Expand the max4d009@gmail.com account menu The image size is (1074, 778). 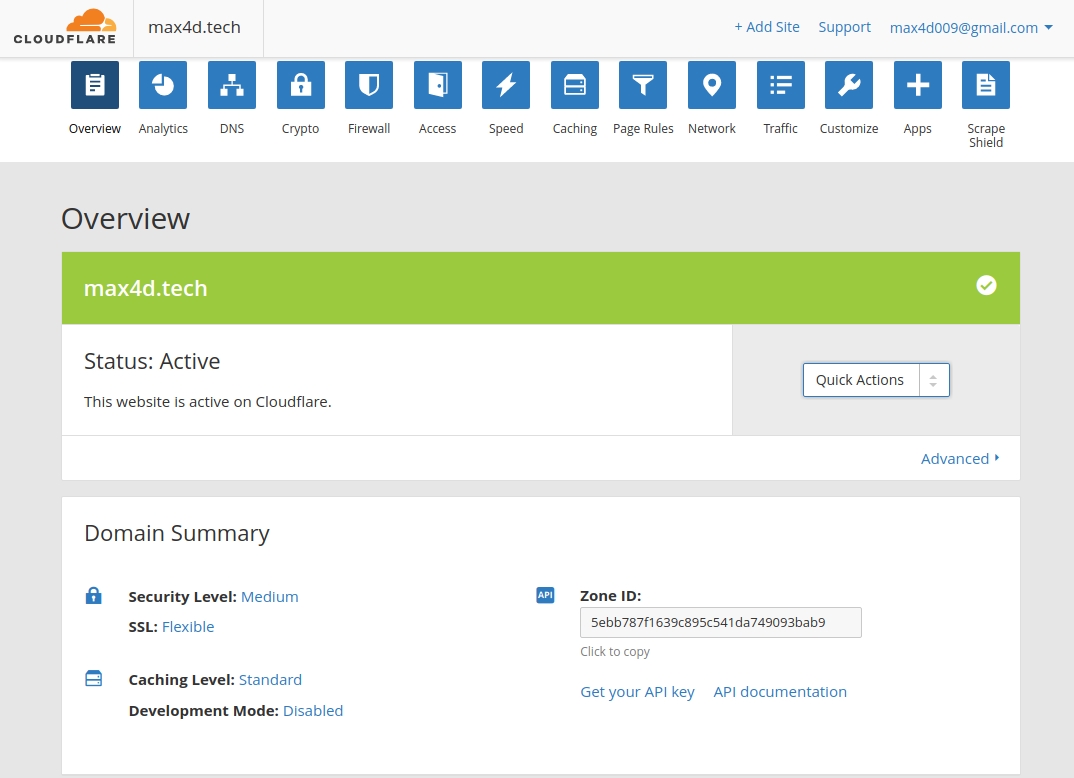[971, 27]
